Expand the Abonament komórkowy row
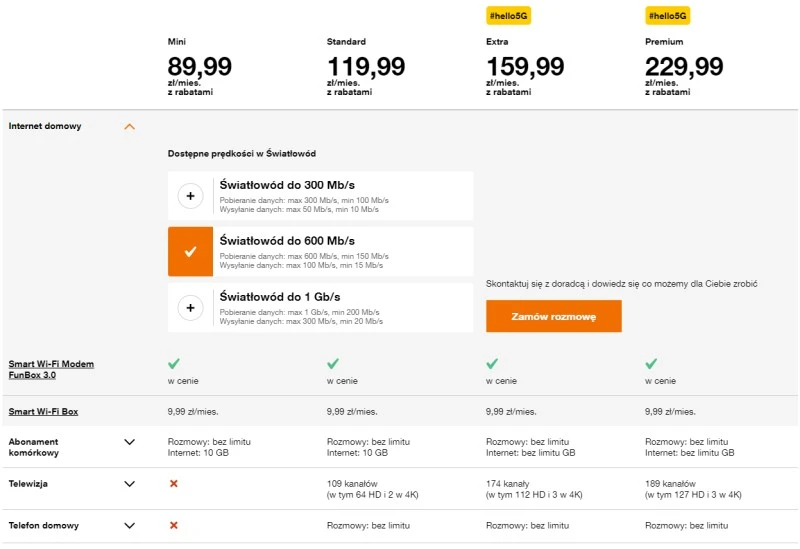The width and height of the screenshot is (800, 549). (x=129, y=441)
